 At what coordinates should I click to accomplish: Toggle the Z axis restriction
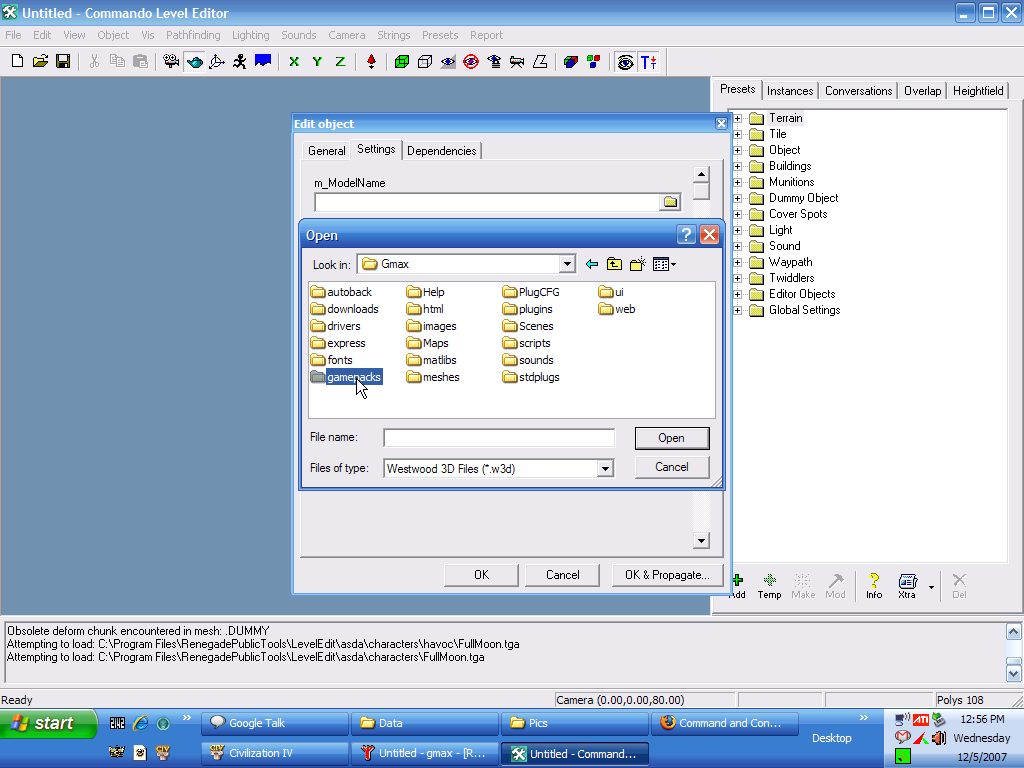(340, 62)
